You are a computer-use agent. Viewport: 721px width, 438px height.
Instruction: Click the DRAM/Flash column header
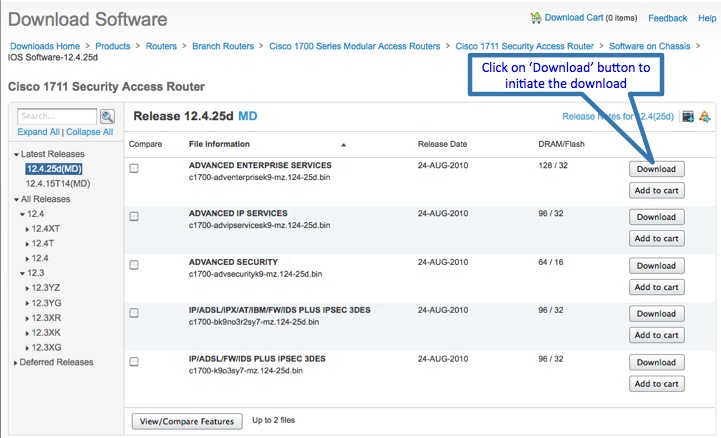coord(561,144)
